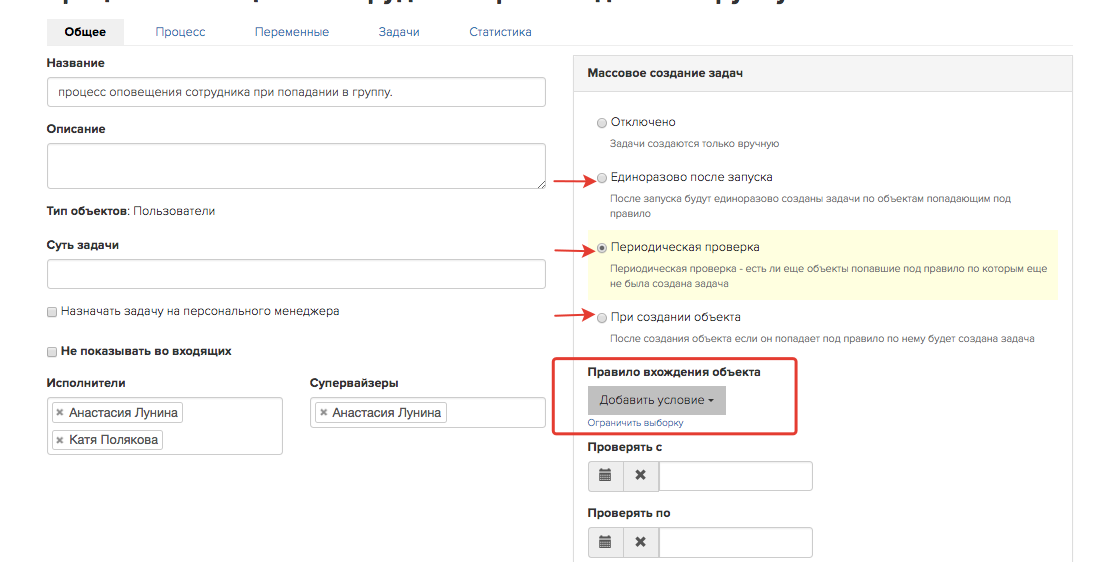
Task: Open calendar picker for Проверять по
Action: (x=605, y=542)
